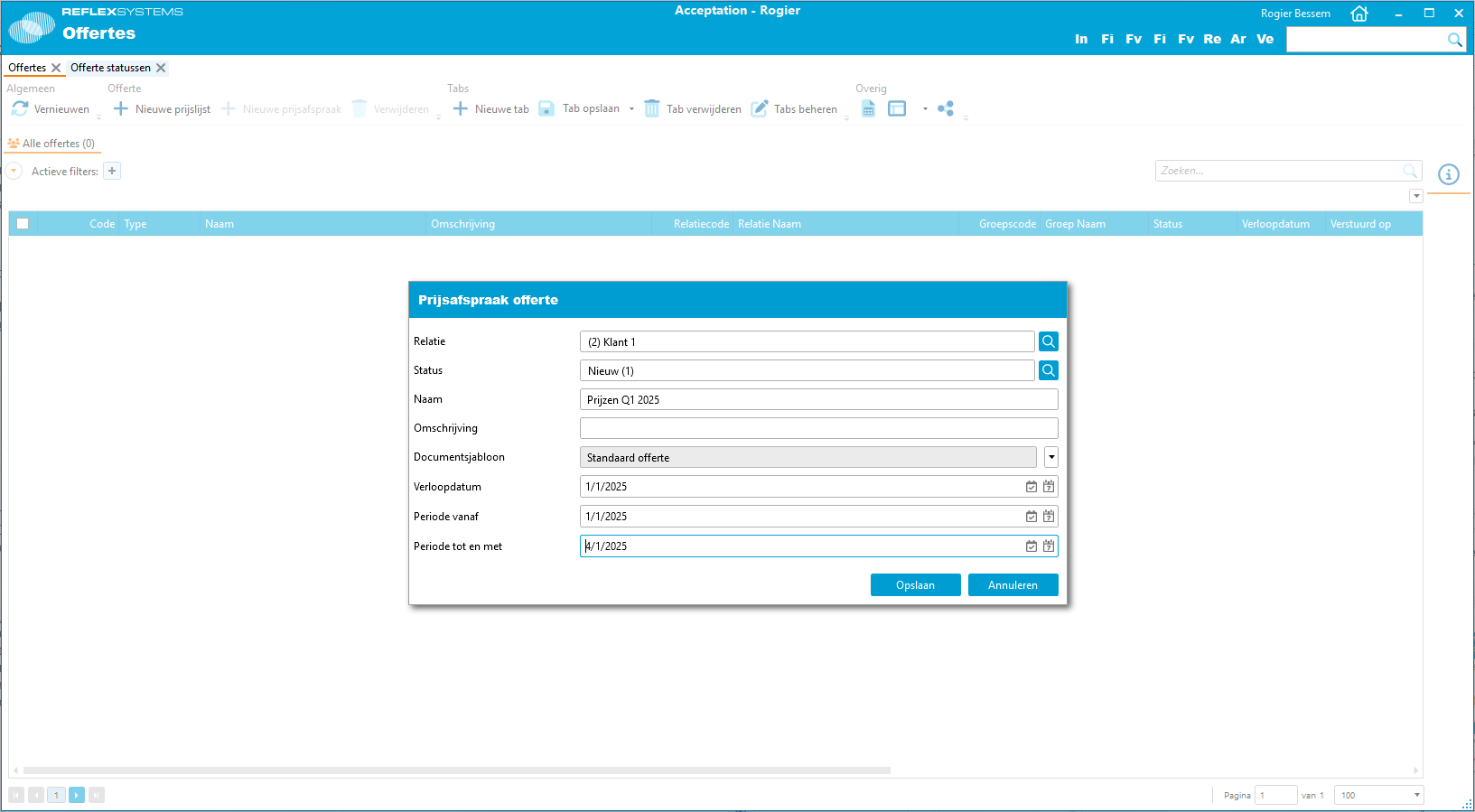Image resolution: width=1475 pixels, height=812 pixels.
Task: Switch to the Offerte statussen tab
Action: pyautogui.click(x=110, y=68)
